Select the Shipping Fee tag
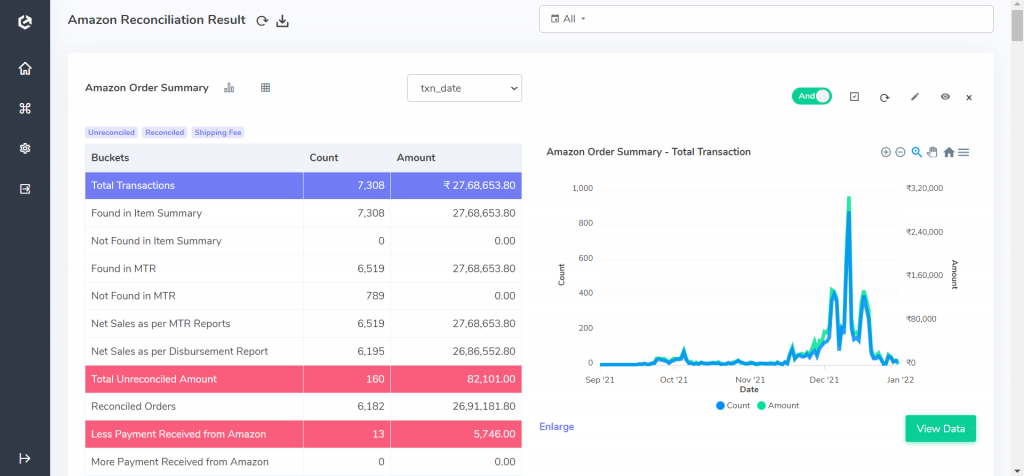Image resolution: width=1024 pixels, height=476 pixels. coord(218,133)
